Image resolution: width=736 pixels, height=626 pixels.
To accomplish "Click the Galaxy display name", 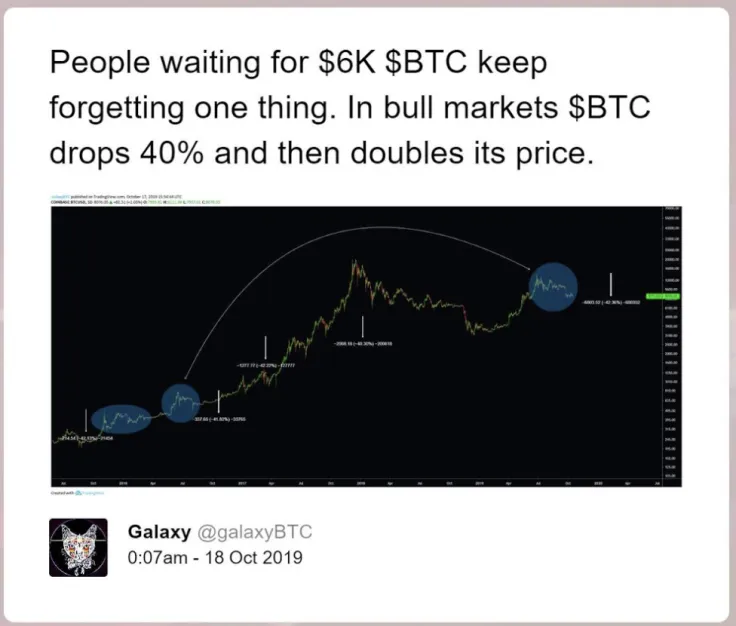I will (x=159, y=532).
